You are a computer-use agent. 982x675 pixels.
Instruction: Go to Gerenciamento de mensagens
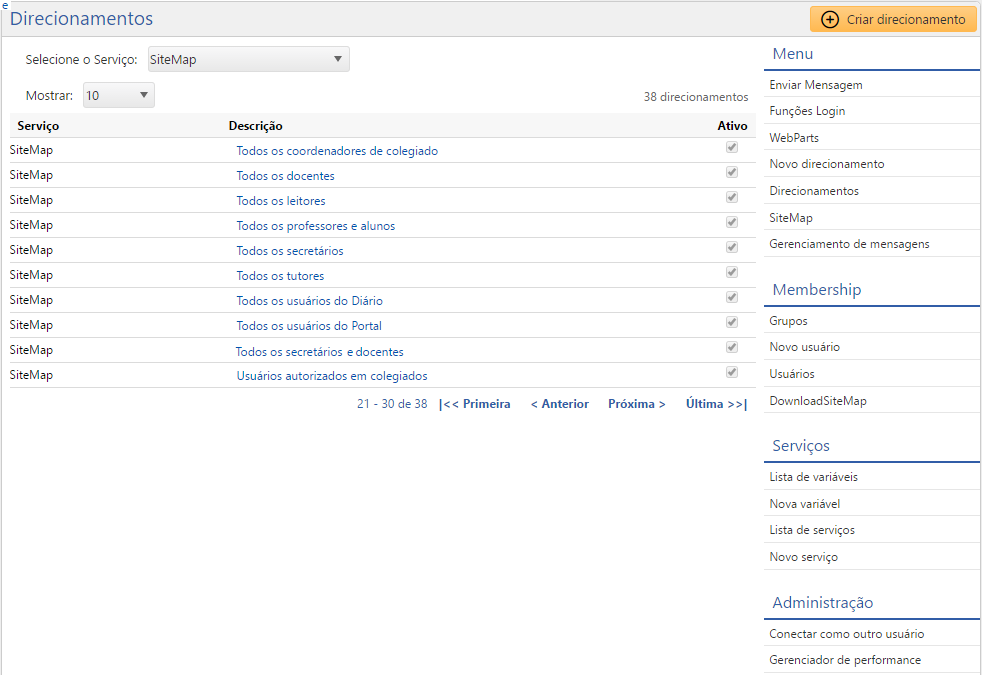coord(849,243)
